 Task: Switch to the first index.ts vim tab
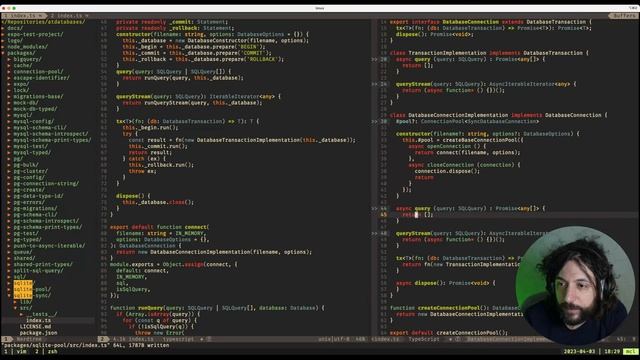tap(23, 16)
